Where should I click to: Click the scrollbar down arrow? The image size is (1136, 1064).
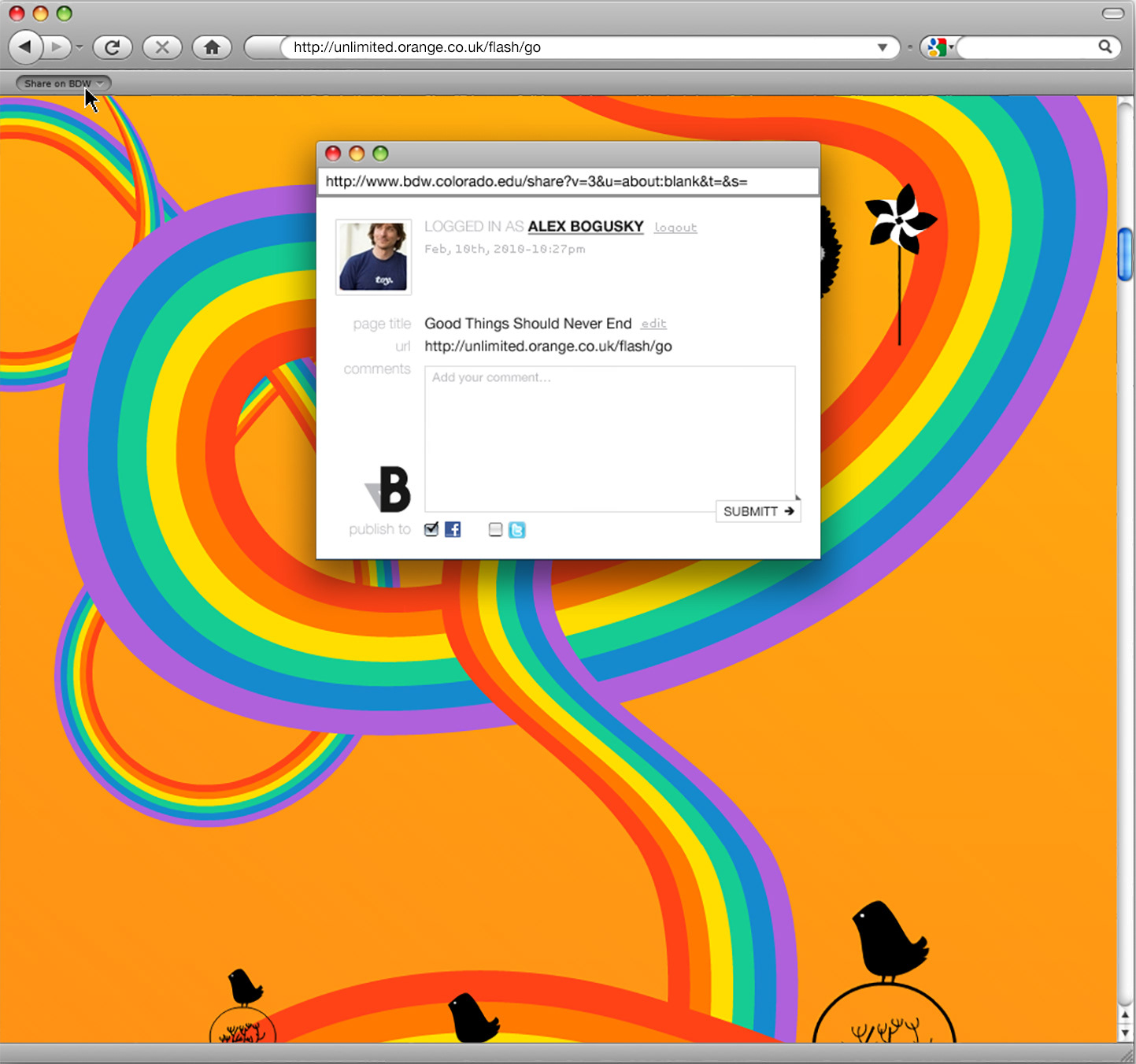click(1125, 1032)
